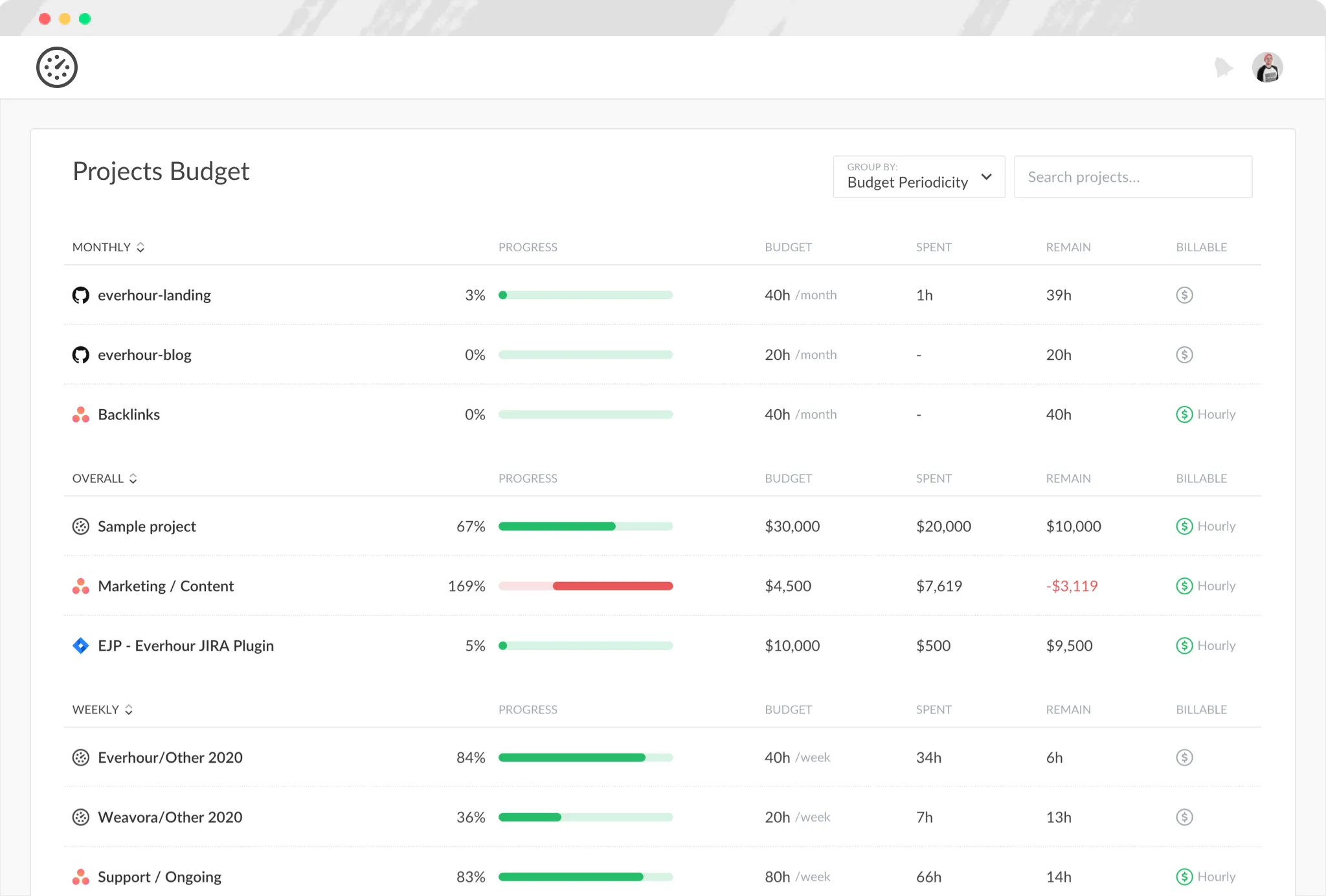Expand the WEEKLY group sort arrows
This screenshot has height=896, width=1326.
click(x=129, y=710)
